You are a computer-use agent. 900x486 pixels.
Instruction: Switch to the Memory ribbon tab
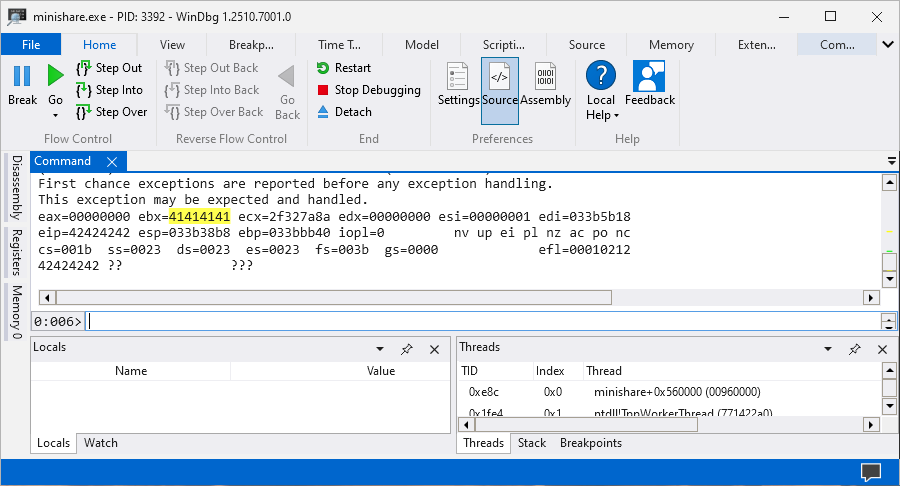[x=671, y=45]
